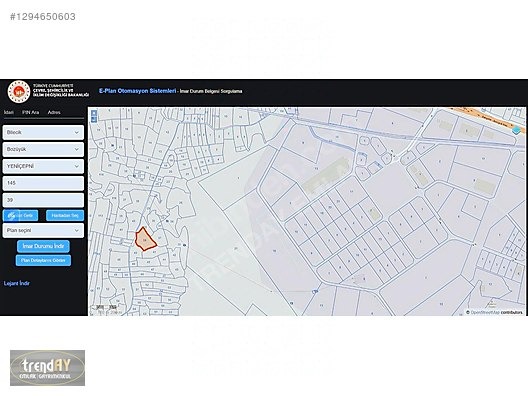
Task: Click the ministry emblem logo
Action: 19,92
